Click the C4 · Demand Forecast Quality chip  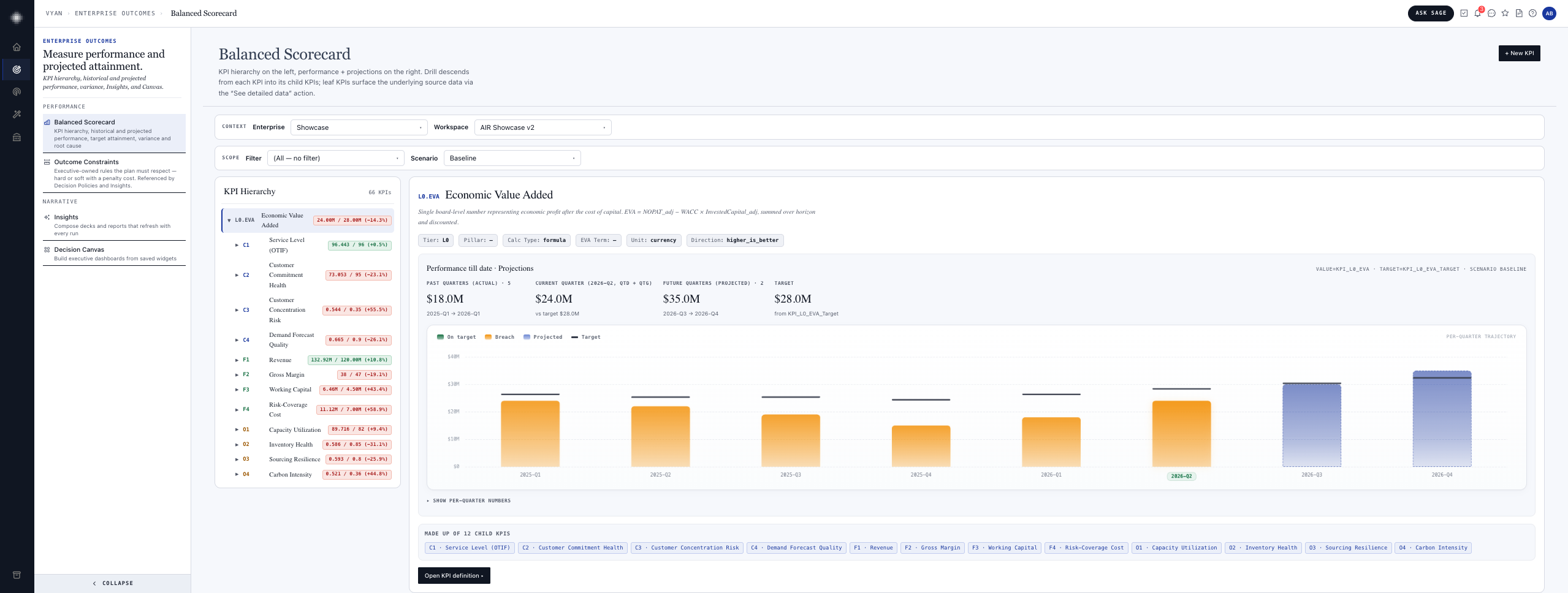click(x=796, y=548)
